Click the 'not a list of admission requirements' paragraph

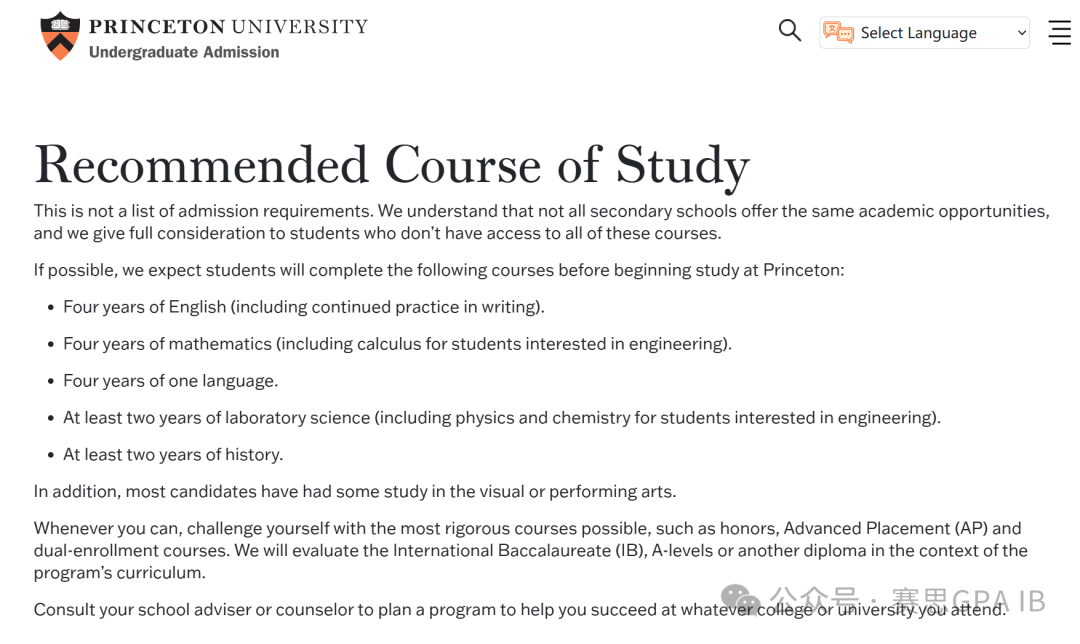pyautogui.click(x=540, y=222)
